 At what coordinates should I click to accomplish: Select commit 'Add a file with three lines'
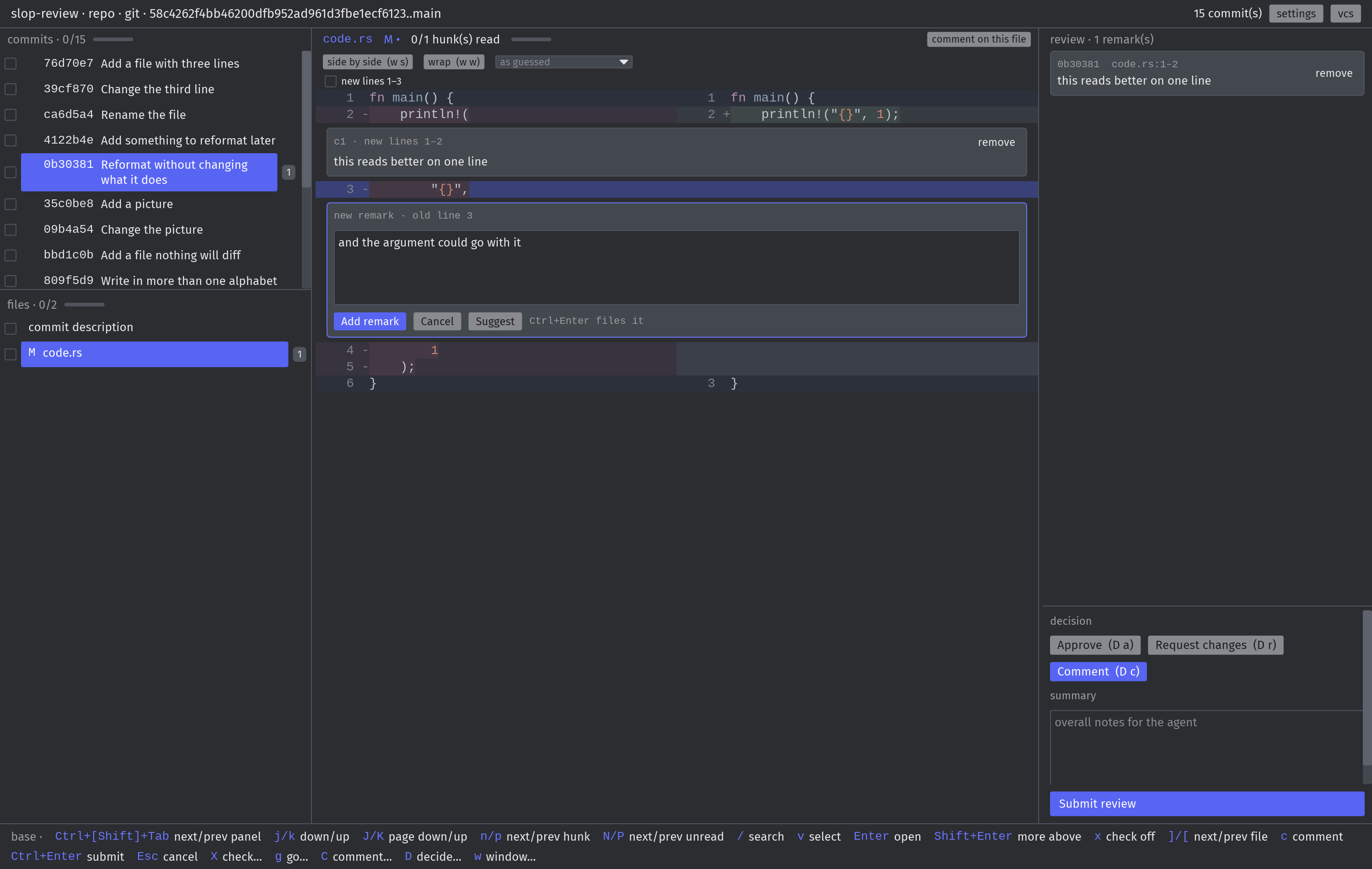click(149, 64)
